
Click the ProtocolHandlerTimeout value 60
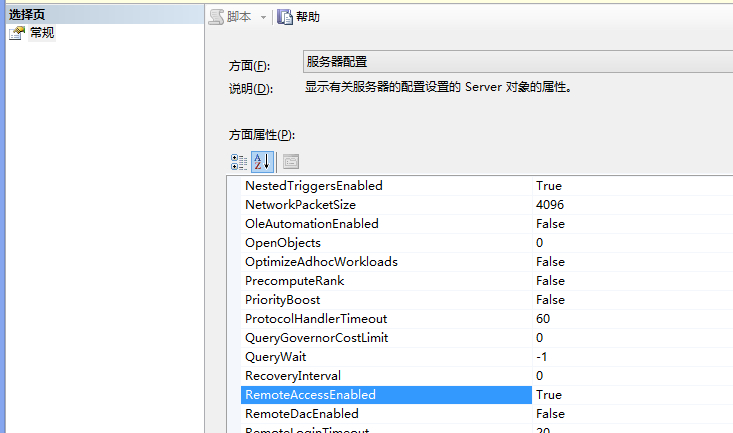[543, 319]
